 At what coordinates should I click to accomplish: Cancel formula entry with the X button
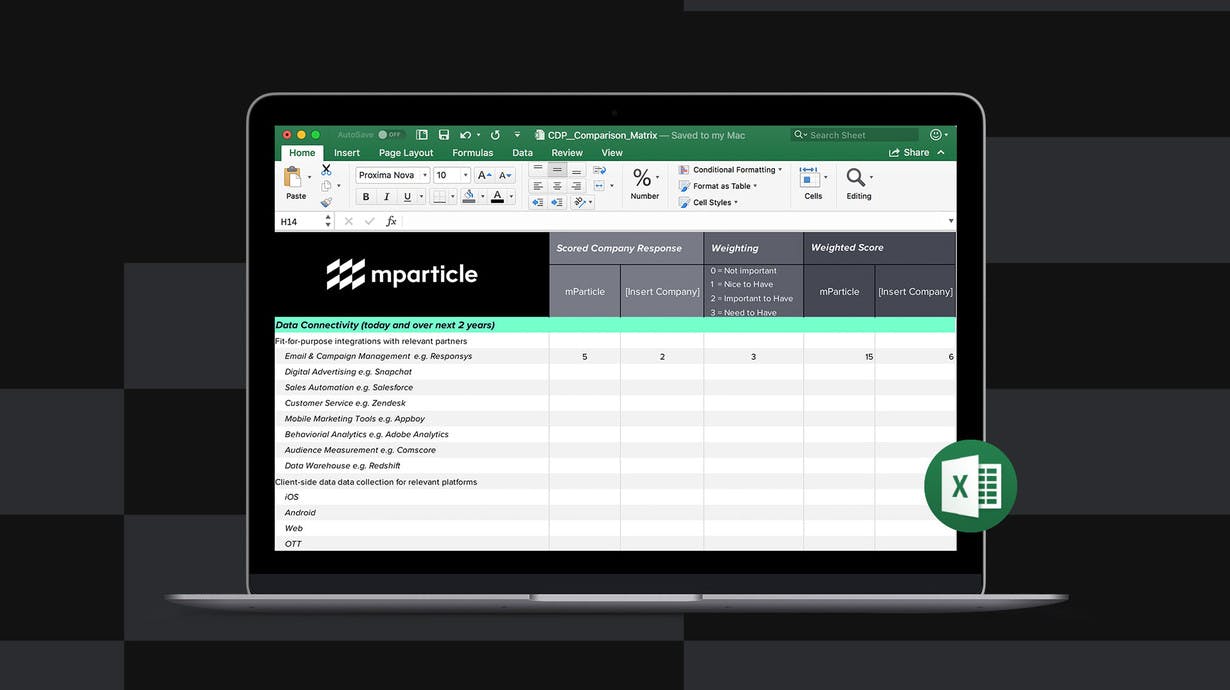click(348, 221)
